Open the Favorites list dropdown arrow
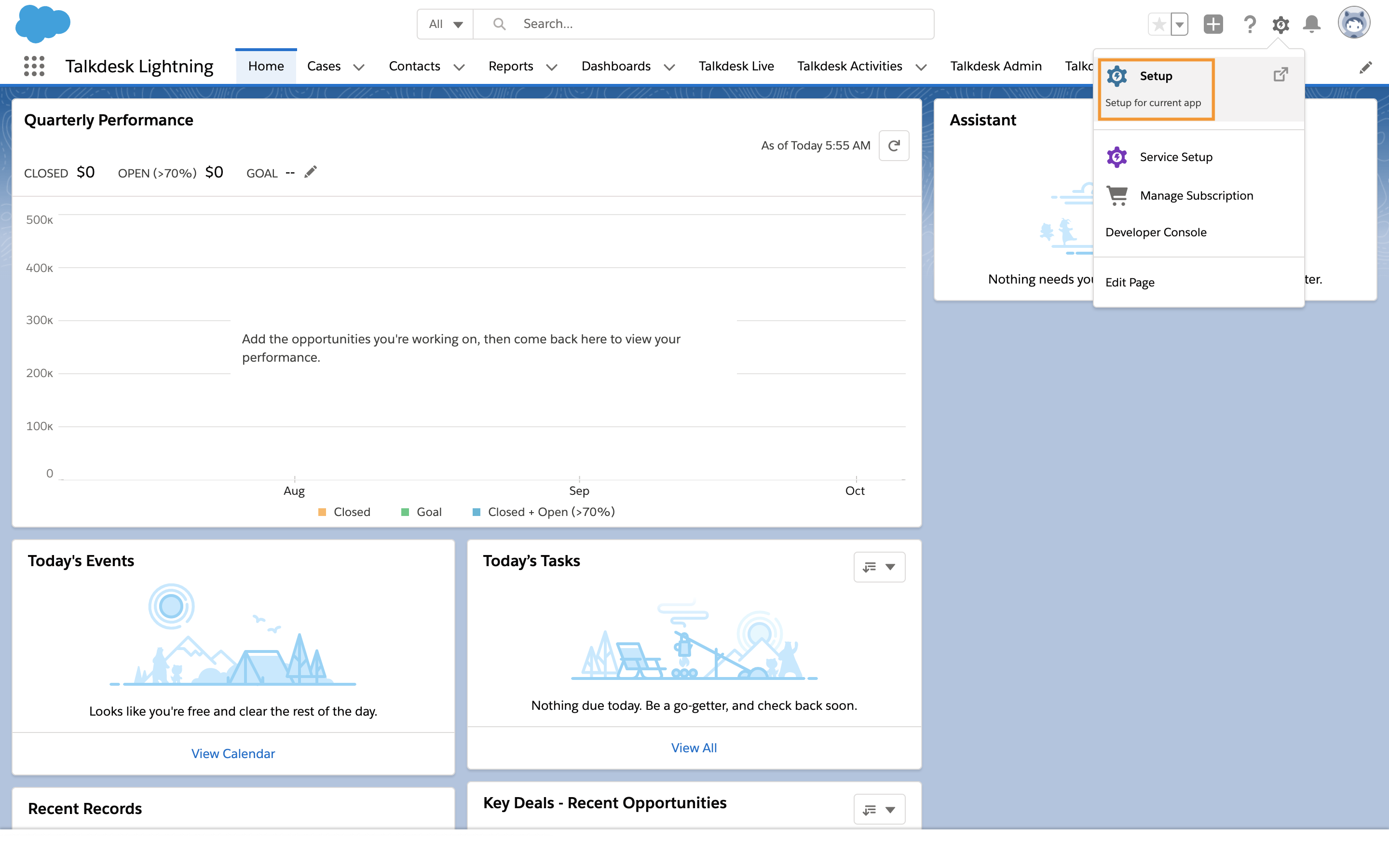The height and width of the screenshot is (868, 1389). (x=1179, y=24)
